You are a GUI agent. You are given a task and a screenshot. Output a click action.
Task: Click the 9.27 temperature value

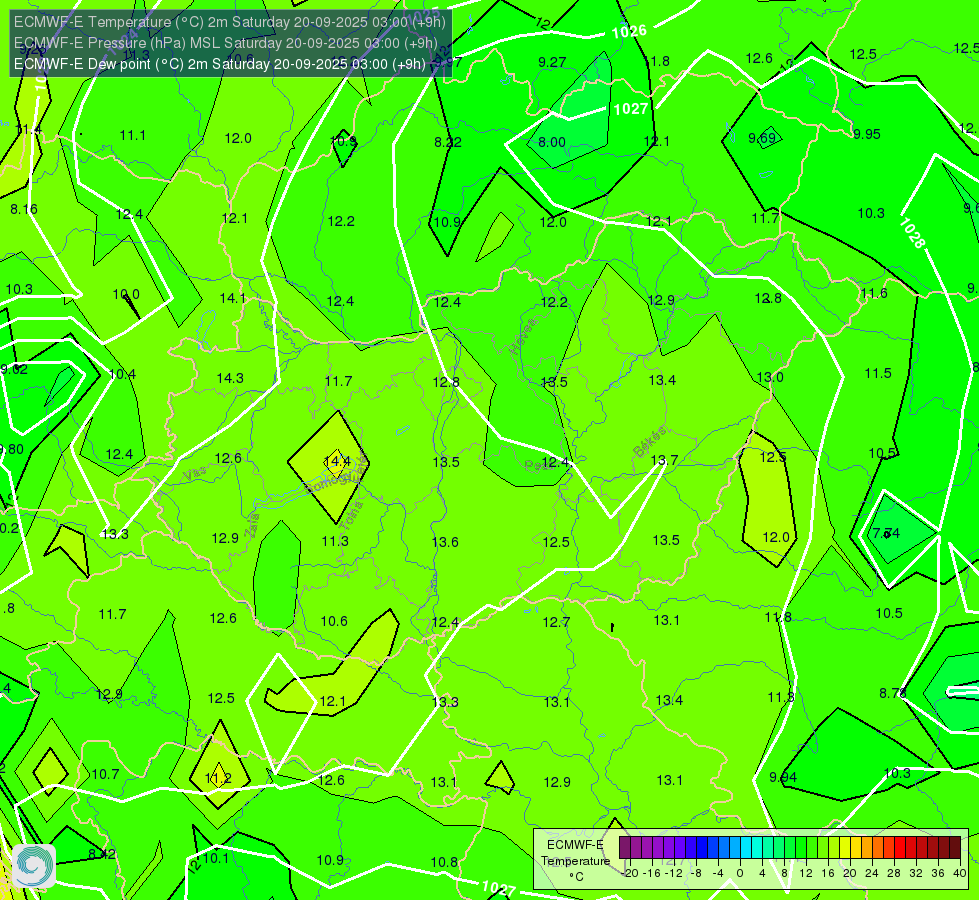coord(552,62)
